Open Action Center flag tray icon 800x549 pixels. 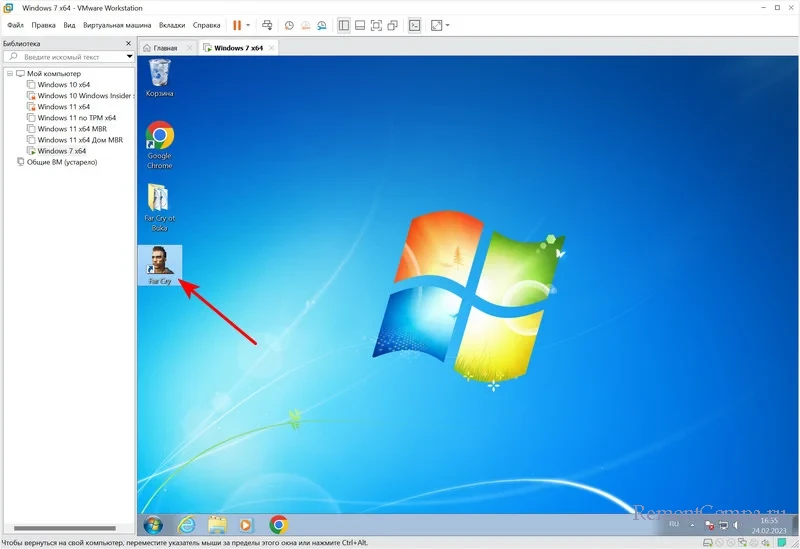[709, 525]
